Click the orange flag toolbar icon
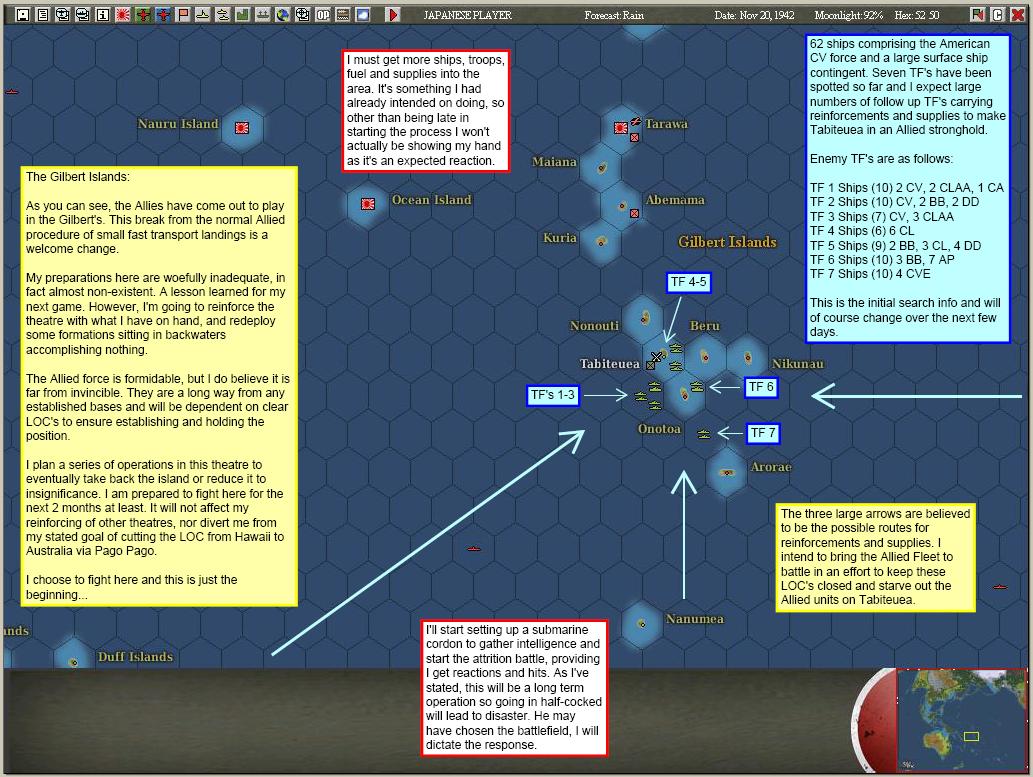The width and height of the screenshot is (1033, 777). click(182, 14)
